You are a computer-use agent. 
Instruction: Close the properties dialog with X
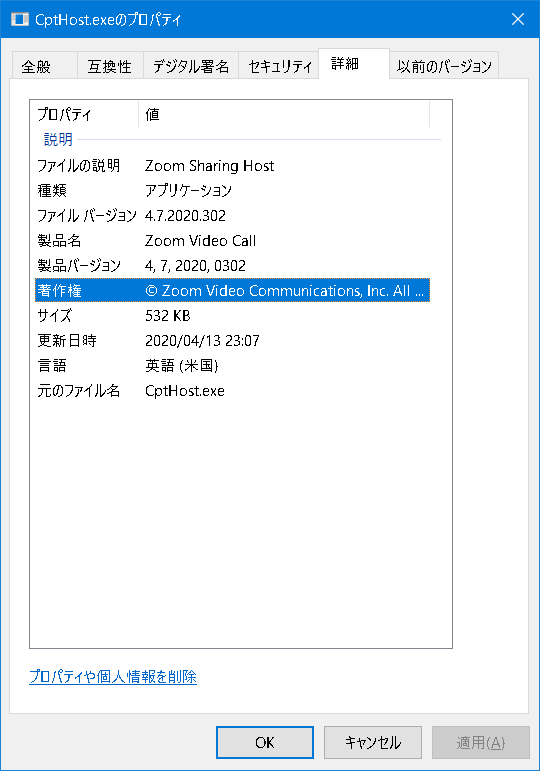(517, 19)
